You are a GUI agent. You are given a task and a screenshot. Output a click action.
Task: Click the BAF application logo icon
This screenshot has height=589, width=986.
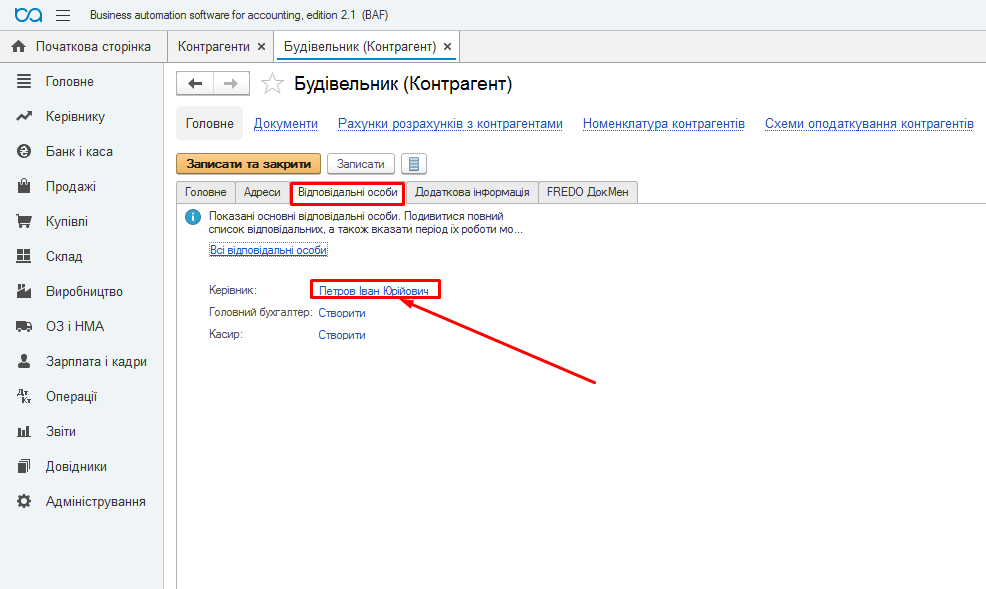[x=28, y=14]
